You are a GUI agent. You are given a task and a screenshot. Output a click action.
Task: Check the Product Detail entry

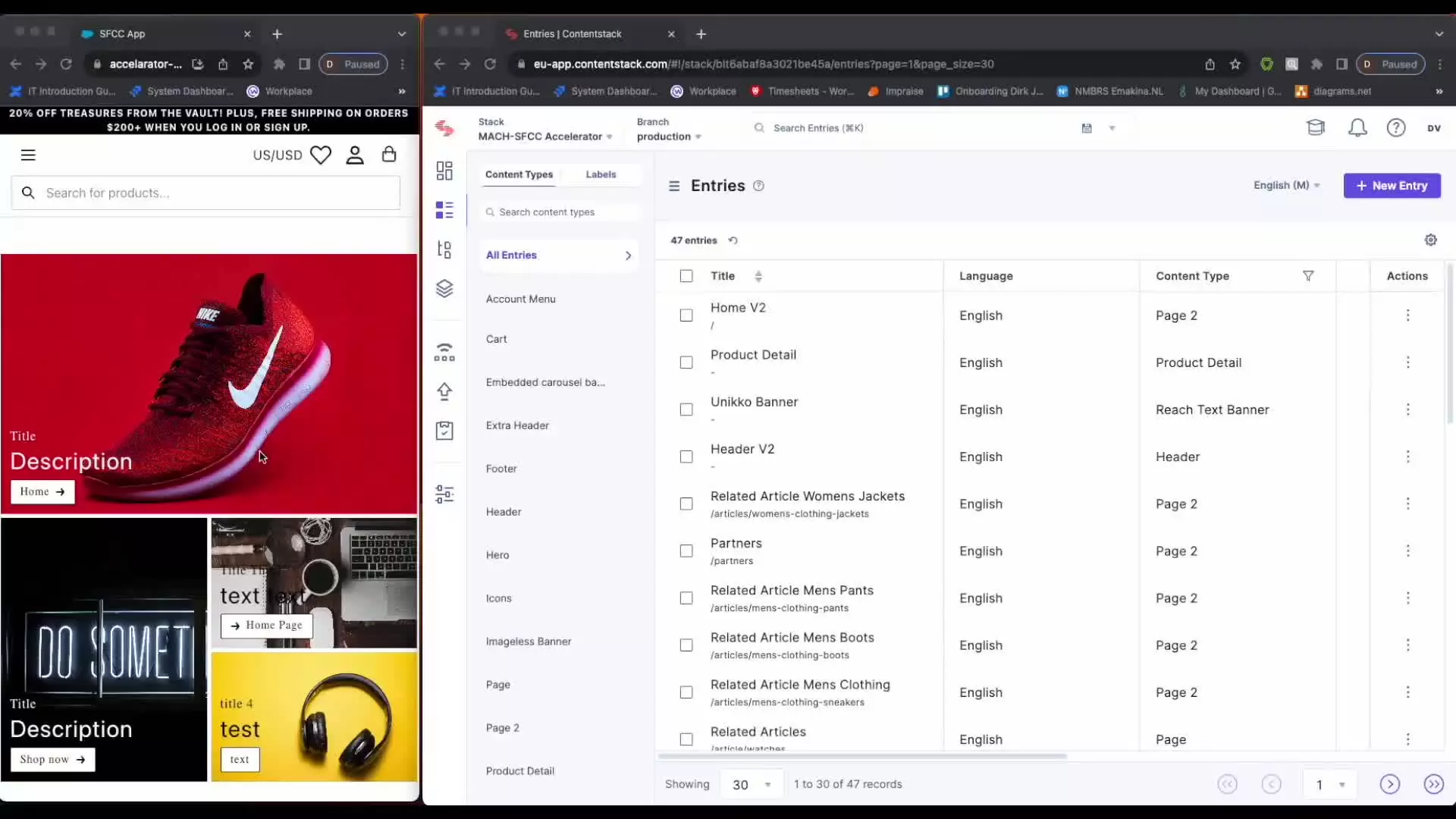point(686,362)
